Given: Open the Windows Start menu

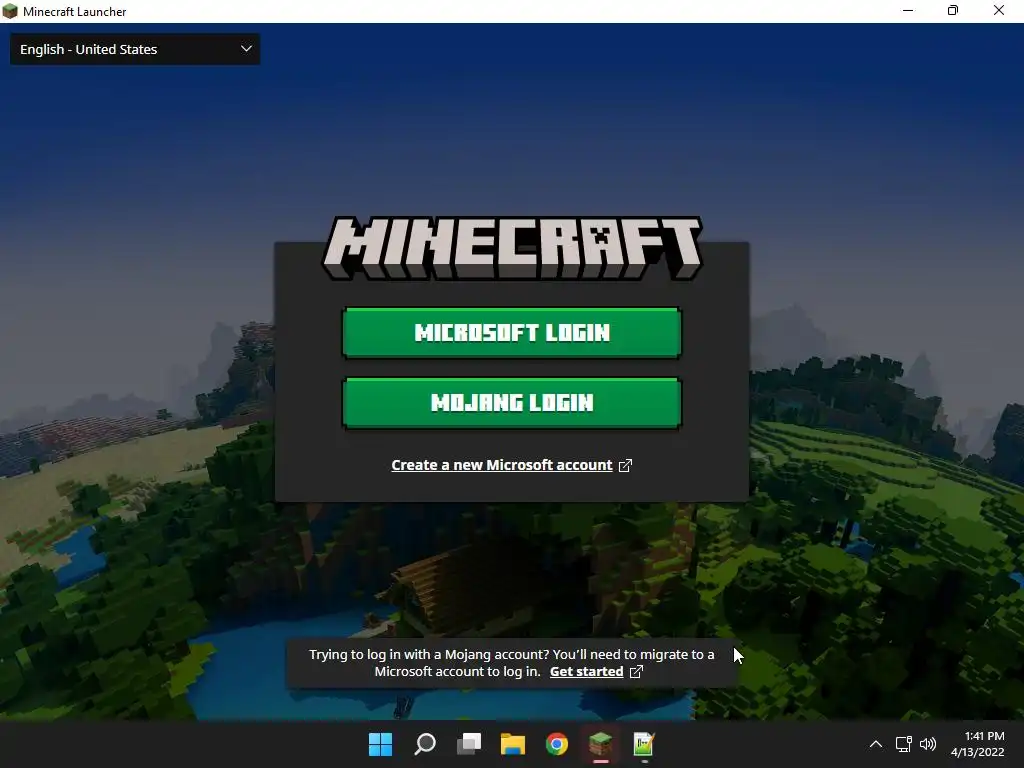Looking at the screenshot, I should click(380, 744).
